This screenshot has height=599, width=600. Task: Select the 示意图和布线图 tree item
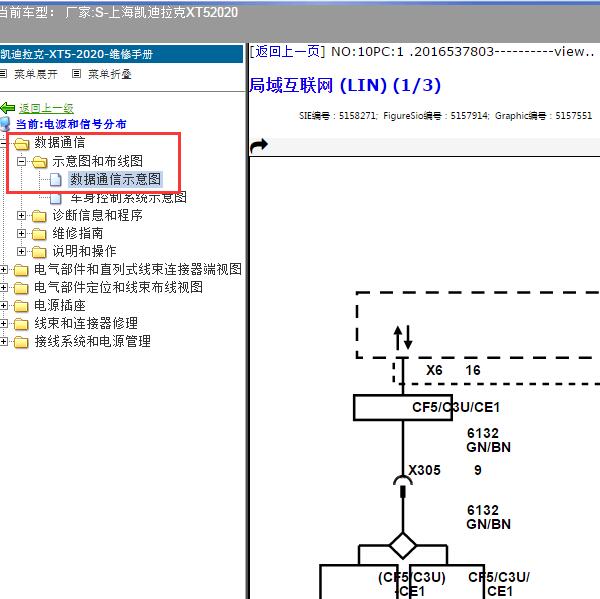pyautogui.click(x=98, y=161)
